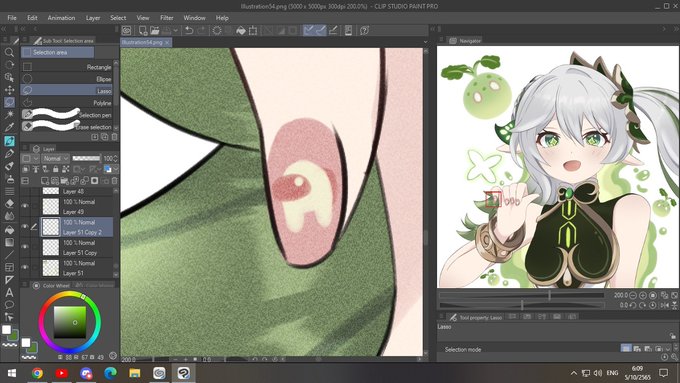
Task: Choose the Erase selection sub tool
Action: (x=67, y=127)
